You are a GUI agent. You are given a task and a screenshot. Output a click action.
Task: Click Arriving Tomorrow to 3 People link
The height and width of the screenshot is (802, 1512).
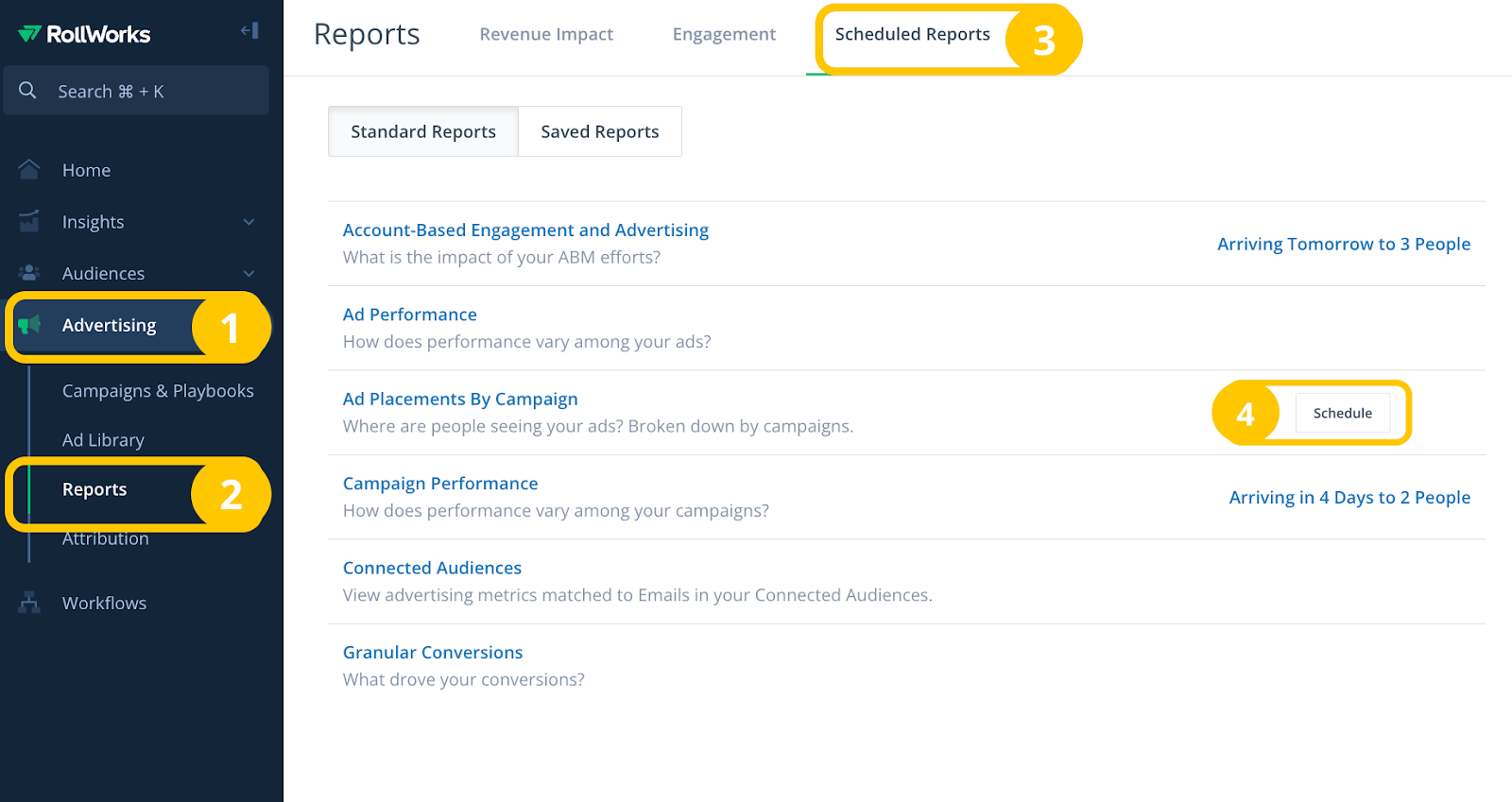click(1343, 244)
